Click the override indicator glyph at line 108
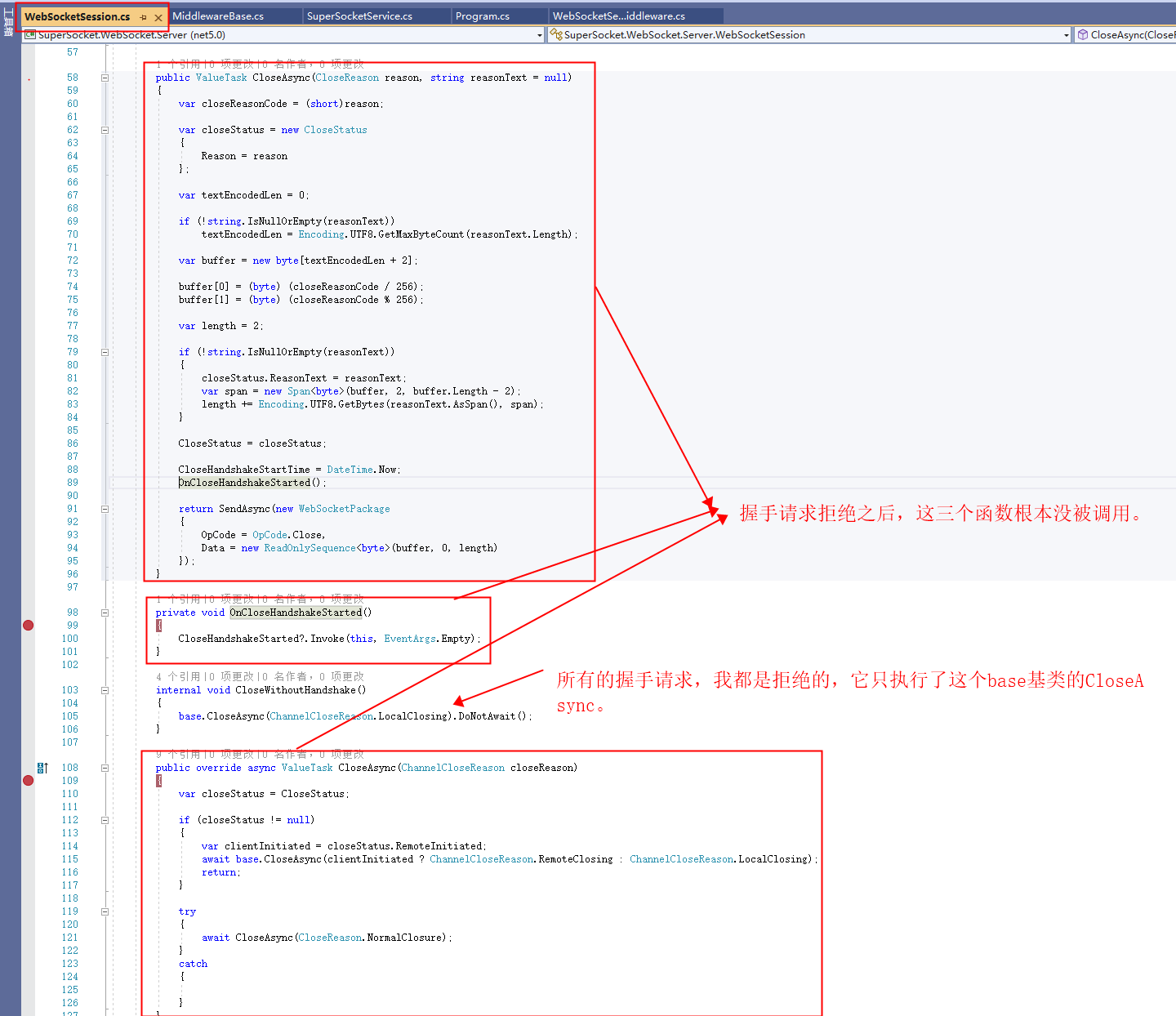 pos(42,767)
